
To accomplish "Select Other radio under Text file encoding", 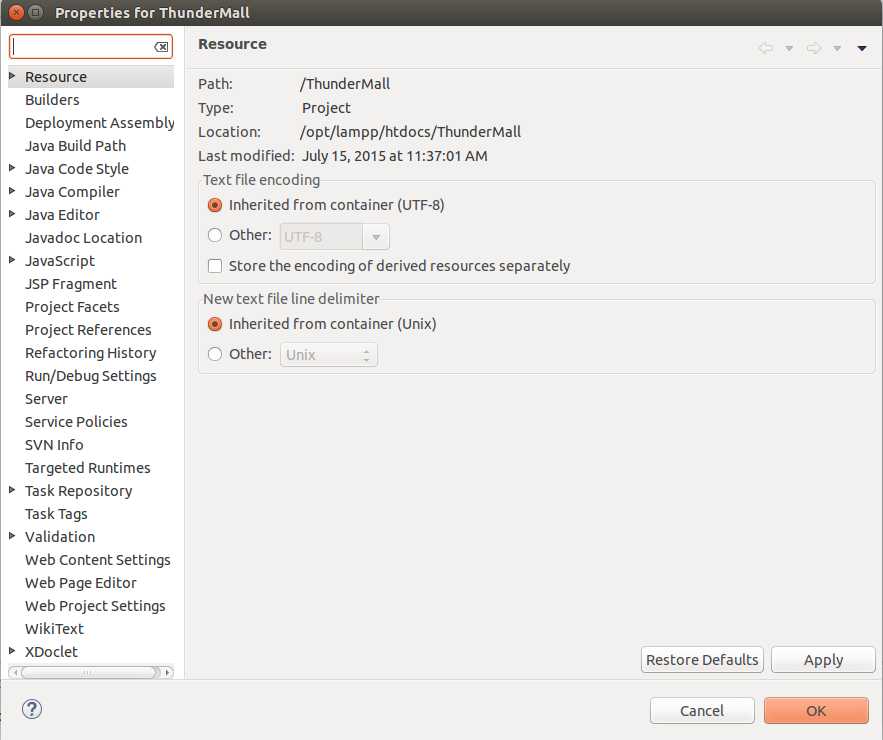I will [215, 235].
